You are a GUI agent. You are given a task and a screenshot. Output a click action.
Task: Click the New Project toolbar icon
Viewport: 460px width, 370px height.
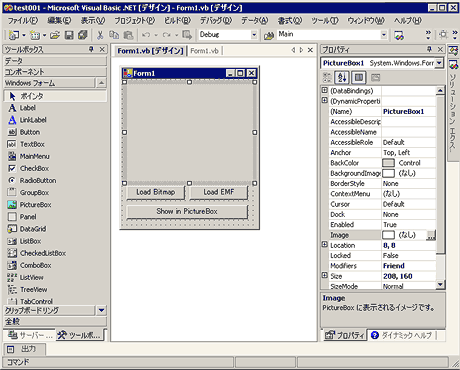(14, 35)
